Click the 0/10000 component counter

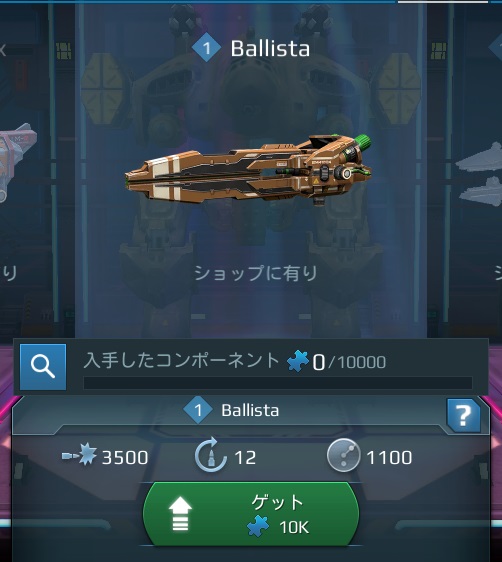[x=349, y=362]
